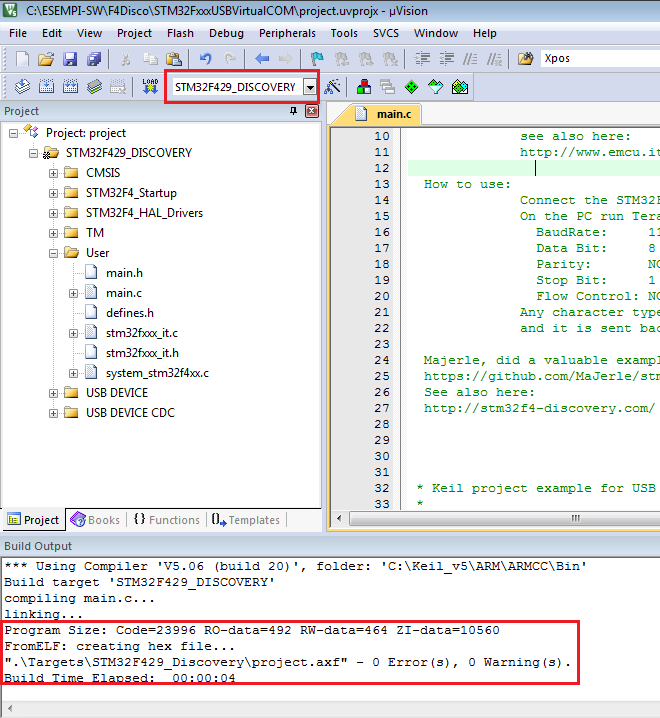This screenshot has width=660, height=718.
Task: Click the New file icon
Action: (x=22, y=59)
